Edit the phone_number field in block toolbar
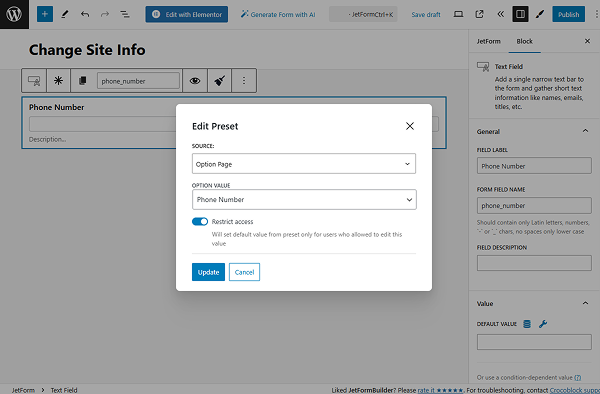600x394 pixels. tap(138, 81)
